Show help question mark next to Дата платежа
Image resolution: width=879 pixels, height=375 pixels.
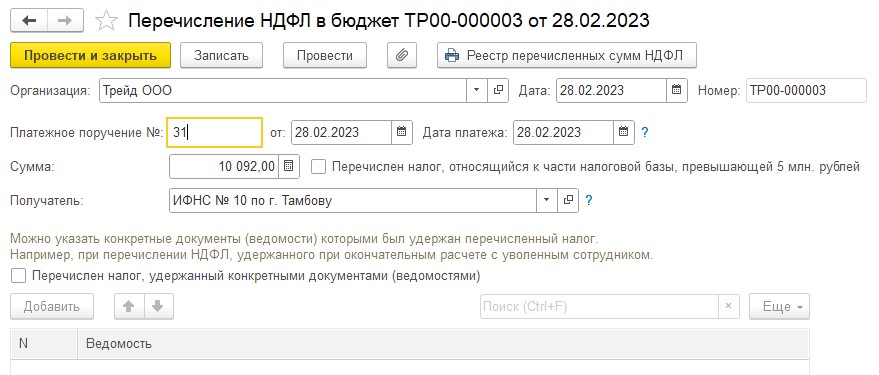645,133
